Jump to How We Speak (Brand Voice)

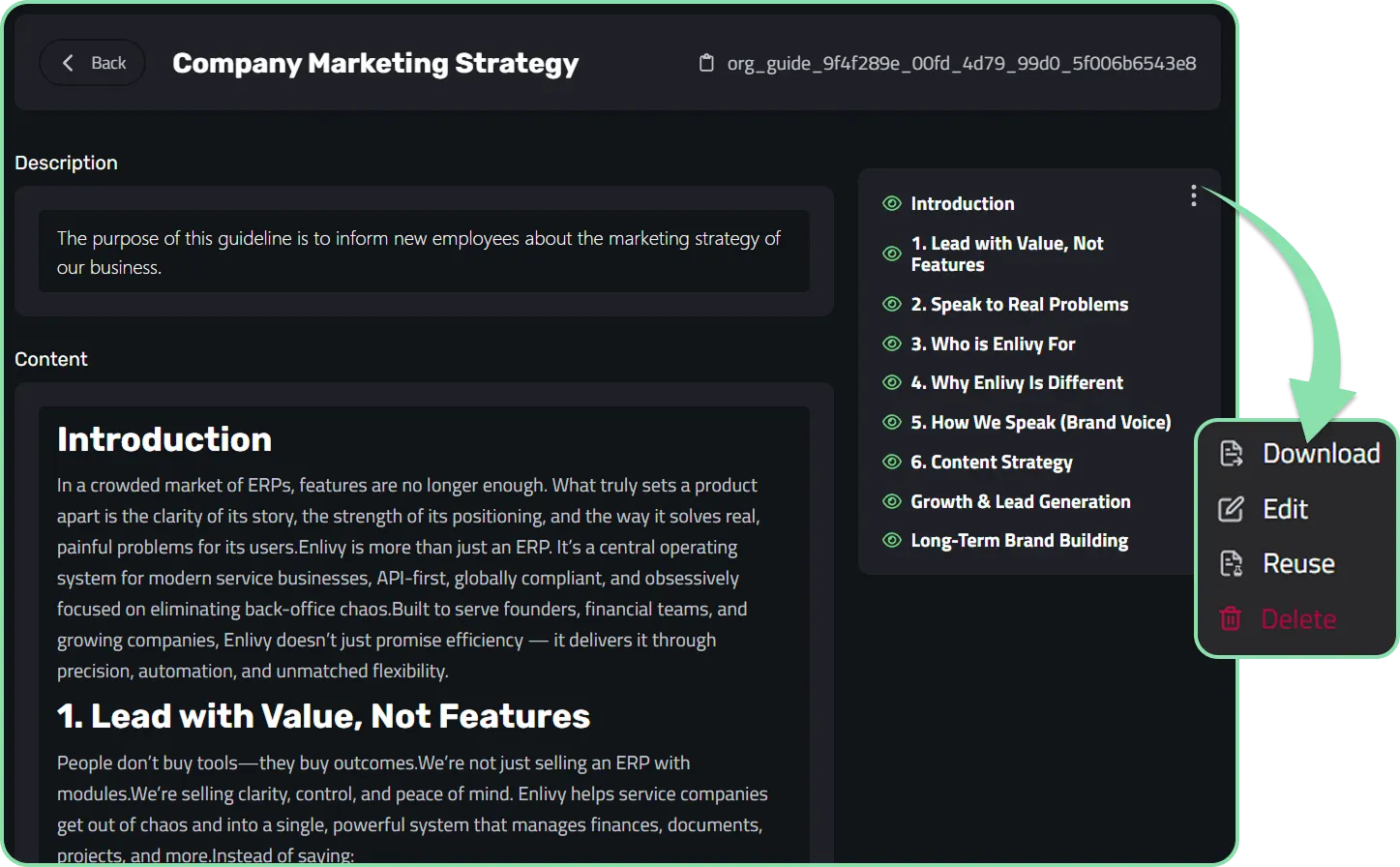[1041, 422]
